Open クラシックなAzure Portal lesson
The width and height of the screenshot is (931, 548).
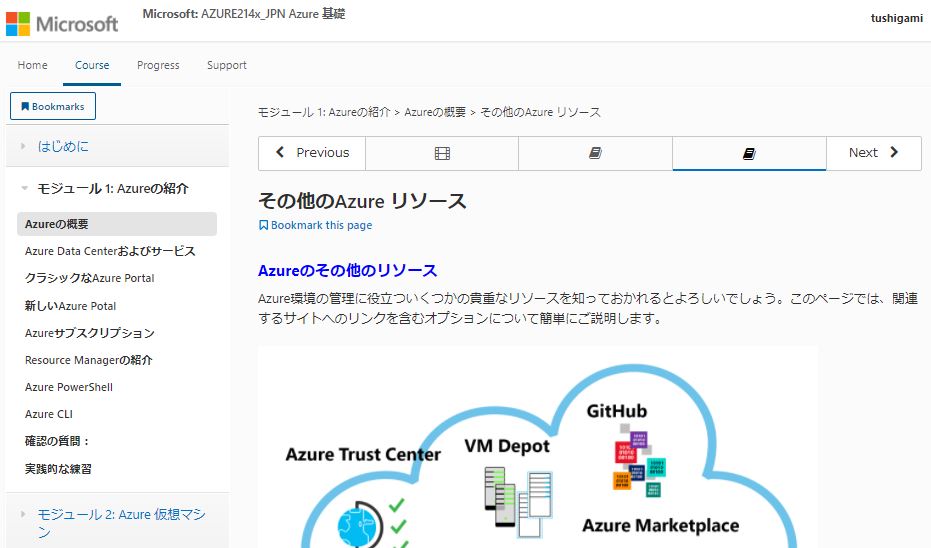click(90, 278)
